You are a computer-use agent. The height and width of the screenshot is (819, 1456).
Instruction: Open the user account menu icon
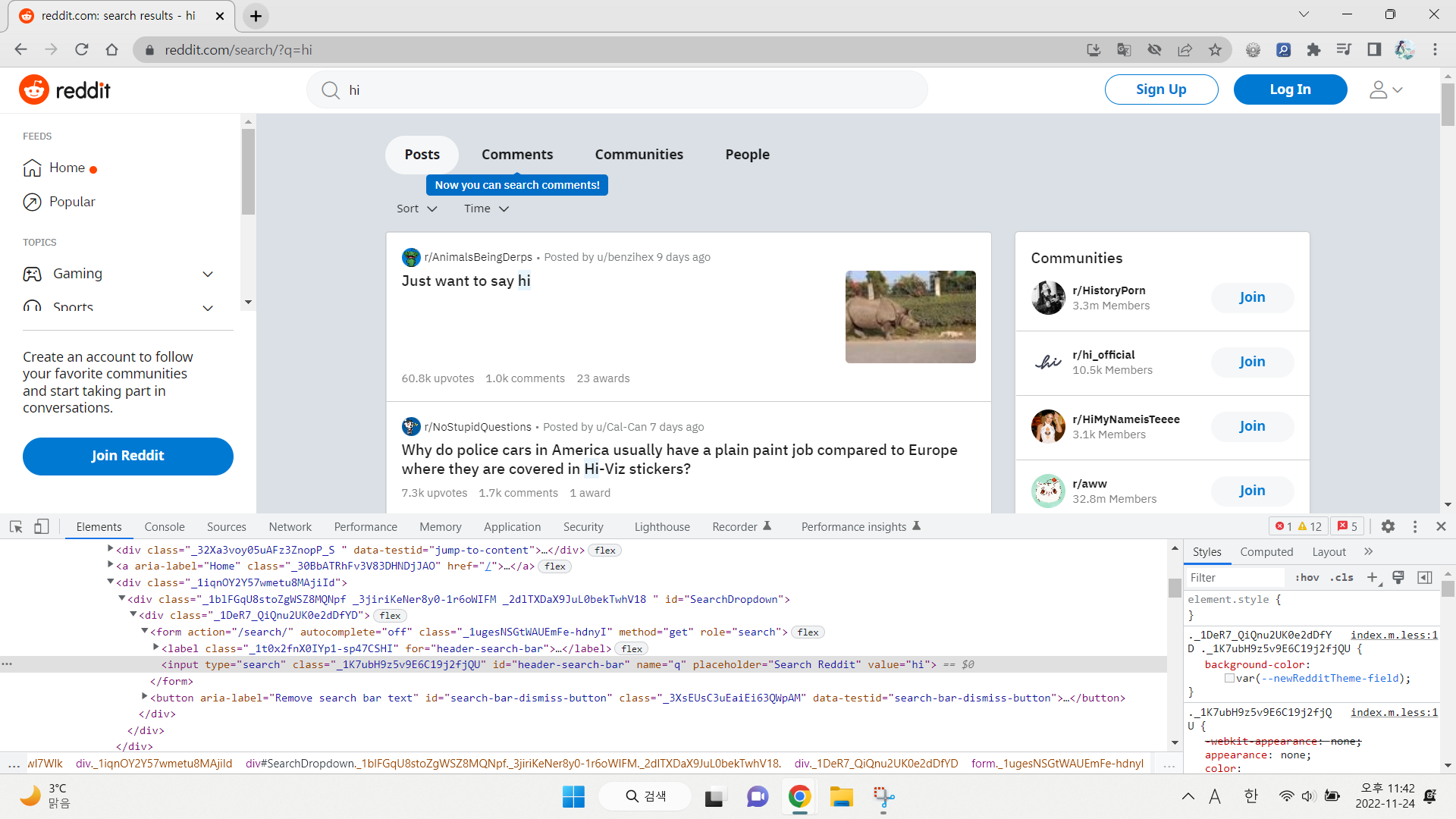pyautogui.click(x=1386, y=89)
